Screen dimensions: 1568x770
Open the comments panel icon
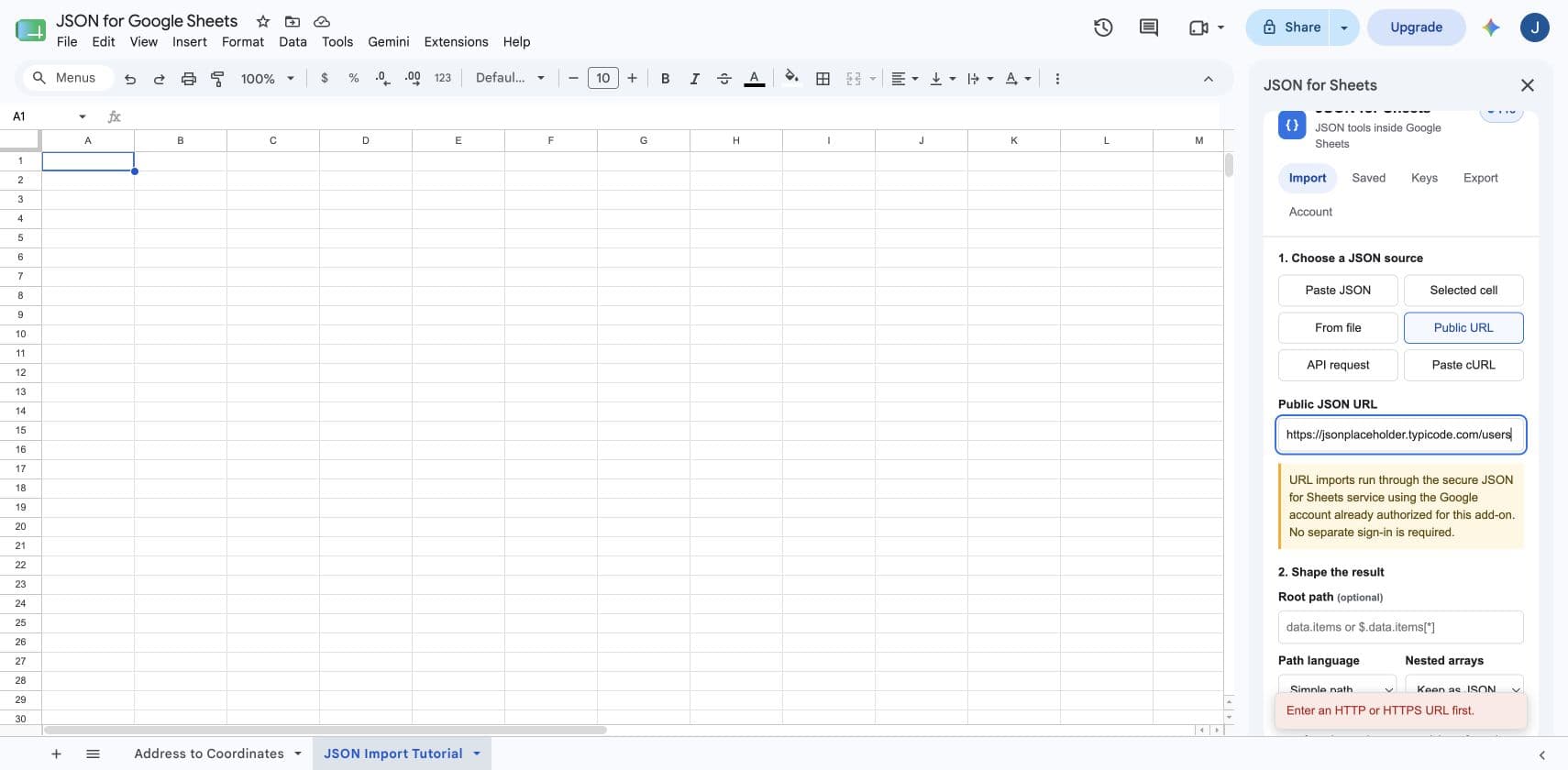pyautogui.click(x=1149, y=27)
